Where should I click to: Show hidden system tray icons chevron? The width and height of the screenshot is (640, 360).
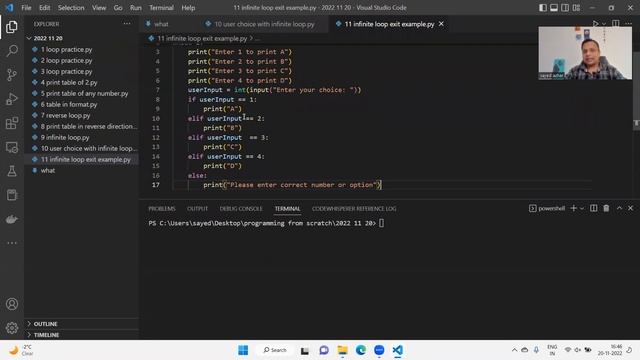point(514,350)
